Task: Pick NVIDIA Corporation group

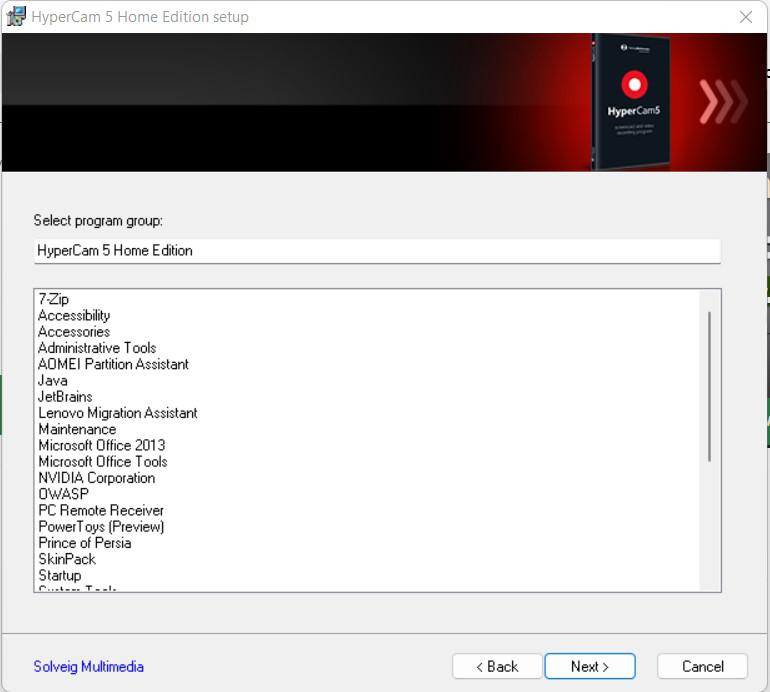Action: (96, 477)
